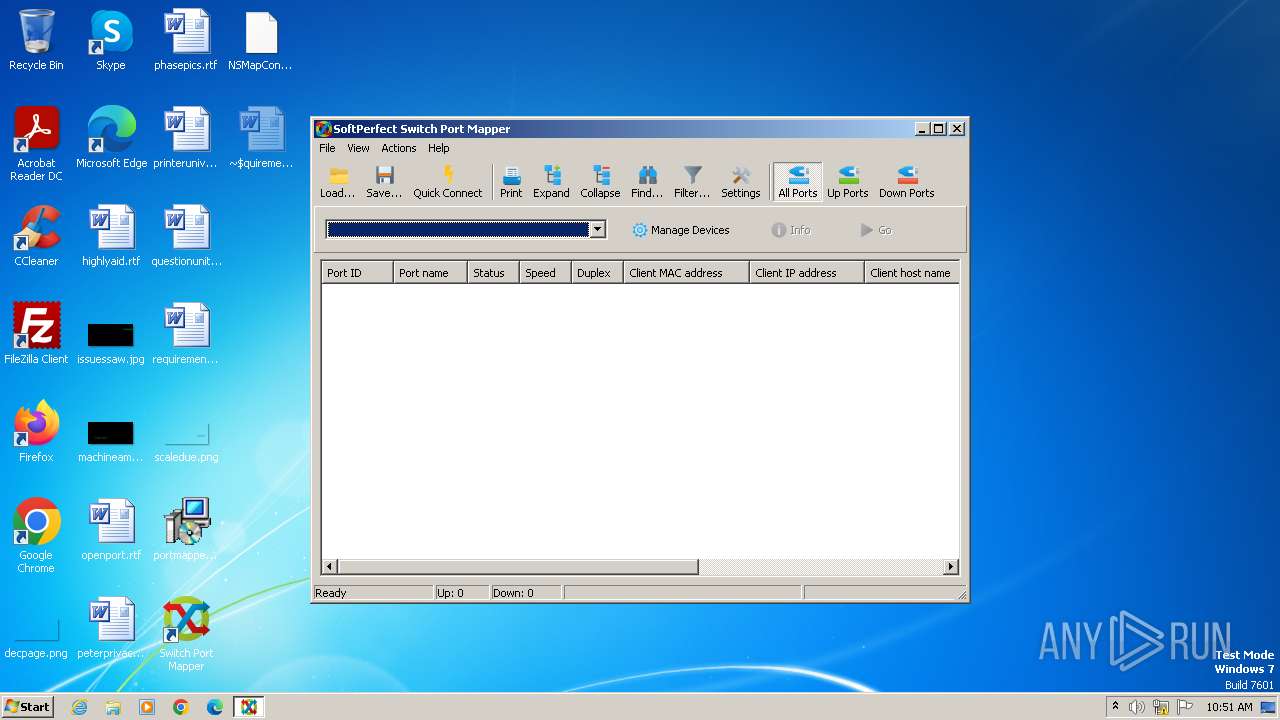Click the Print toolbar icon

tap(511, 183)
